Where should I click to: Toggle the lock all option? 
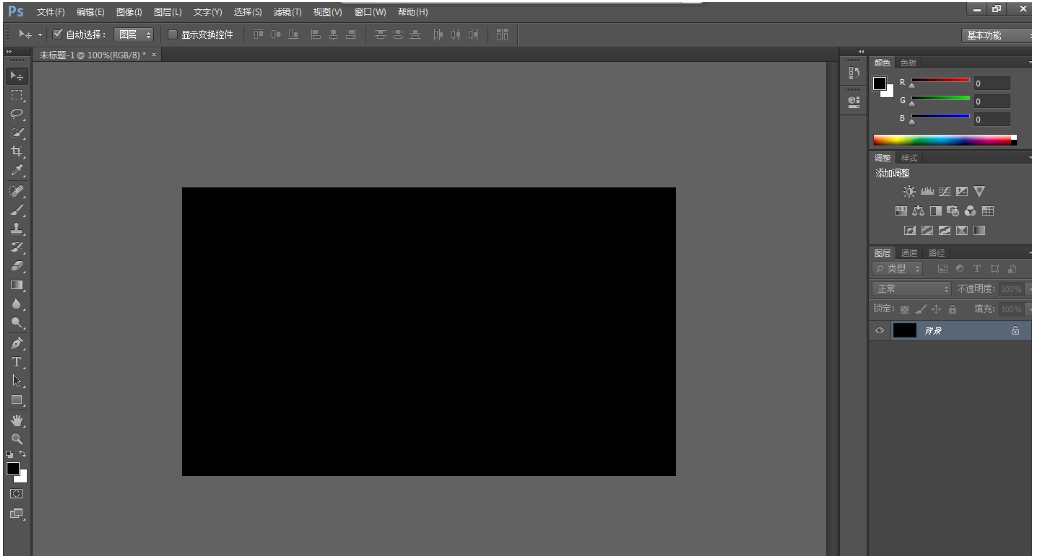952,309
